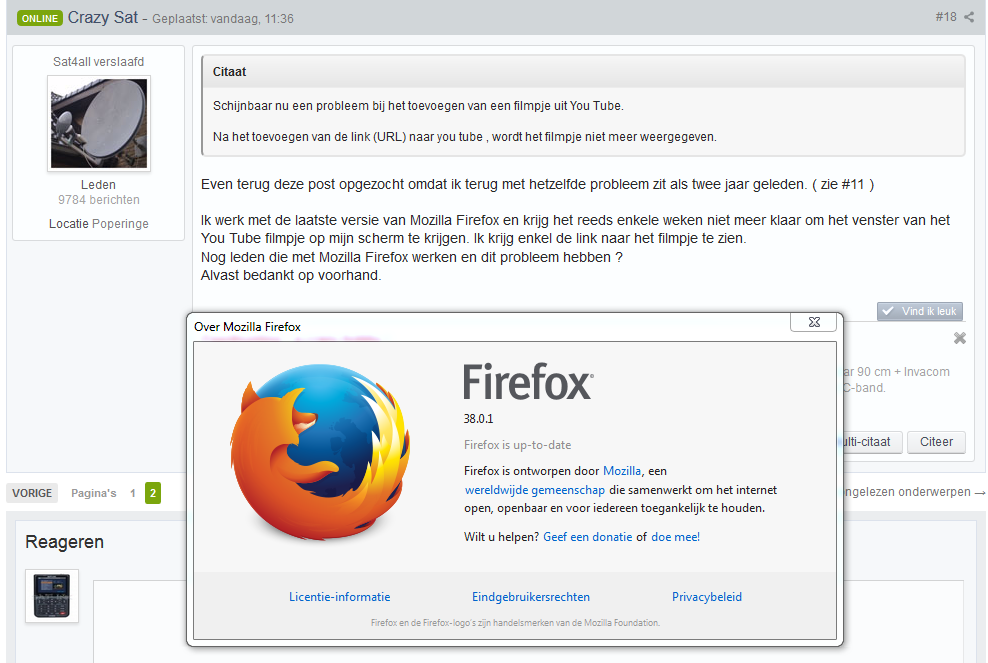Click the receiver avatar in the Reageren section

click(x=52, y=596)
